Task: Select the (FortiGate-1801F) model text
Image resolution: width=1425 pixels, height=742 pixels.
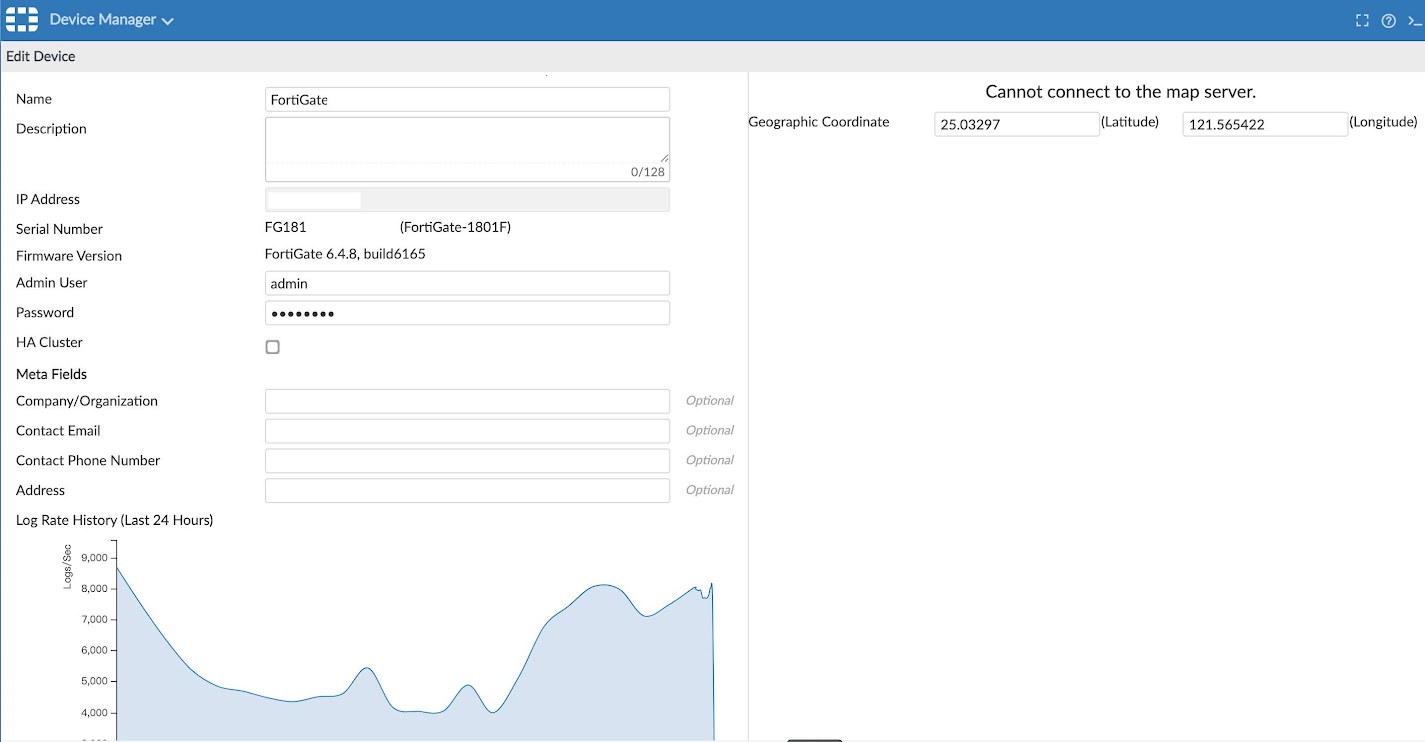Action: click(455, 227)
